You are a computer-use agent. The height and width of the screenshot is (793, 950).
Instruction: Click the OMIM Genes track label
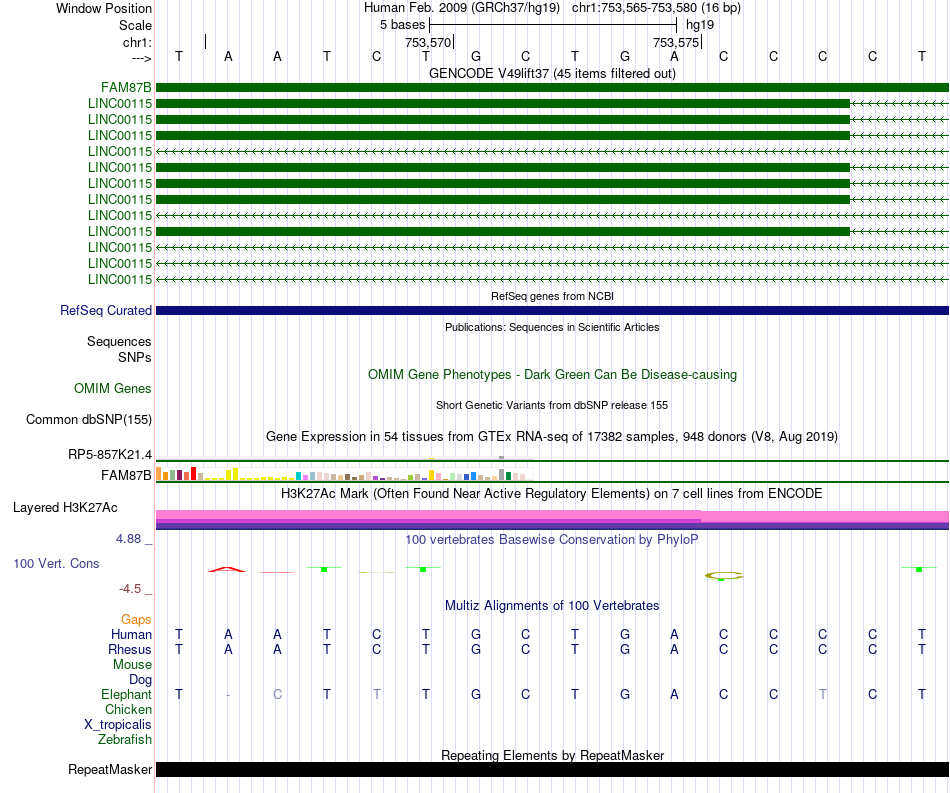[x=112, y=388]
